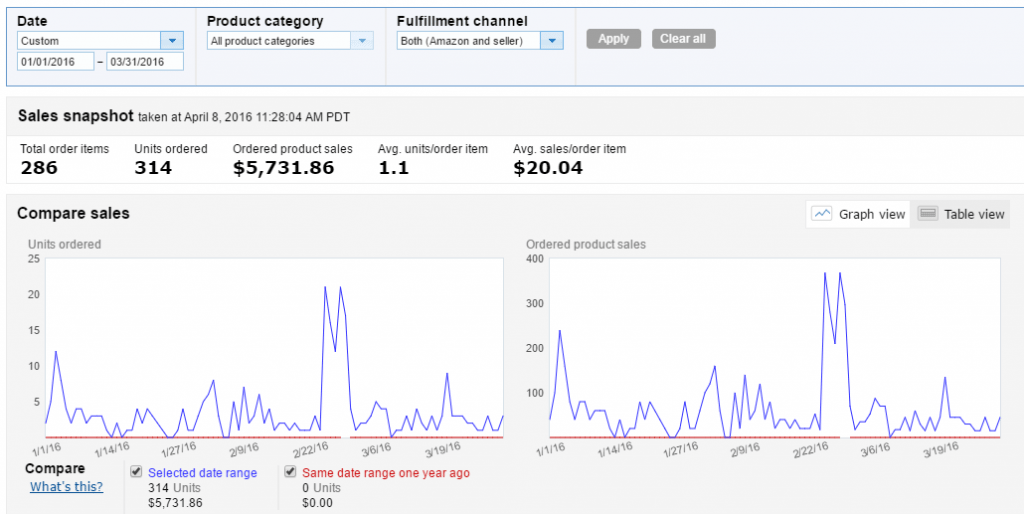Click the line chart icon beside Graph view
Screen dimensions: 1024x514
[823, 214]
